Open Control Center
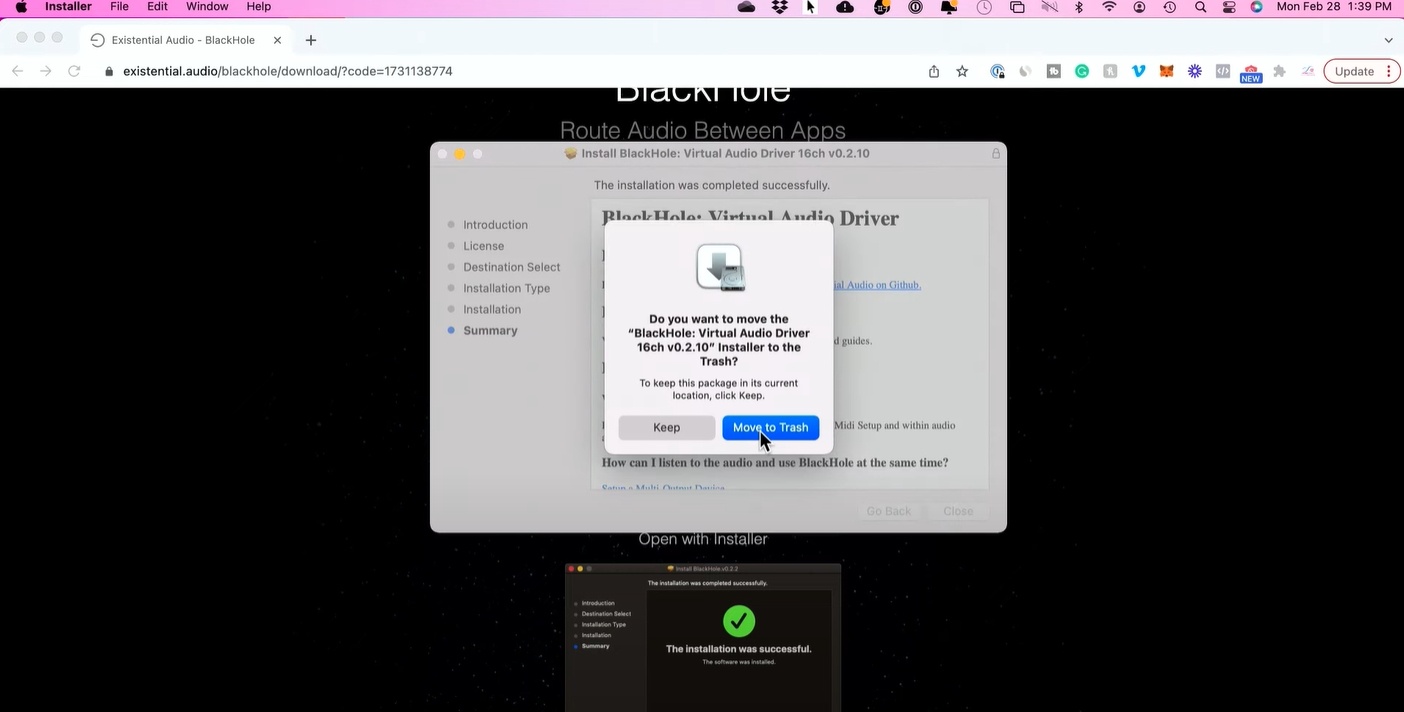 tap(1228, 7)
